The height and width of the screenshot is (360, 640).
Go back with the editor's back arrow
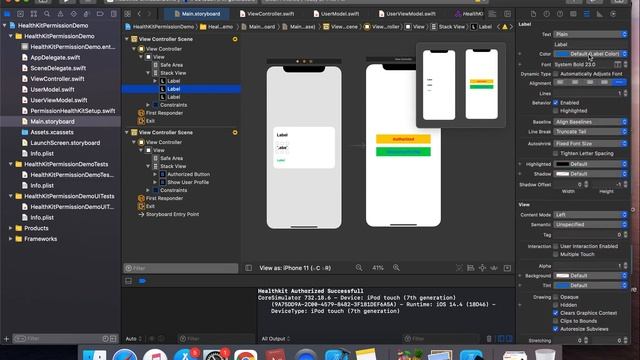pos(139,14)
